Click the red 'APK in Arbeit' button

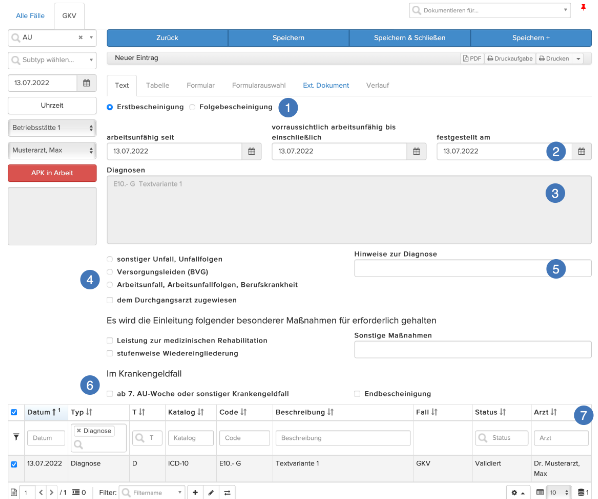pos(52,173)
